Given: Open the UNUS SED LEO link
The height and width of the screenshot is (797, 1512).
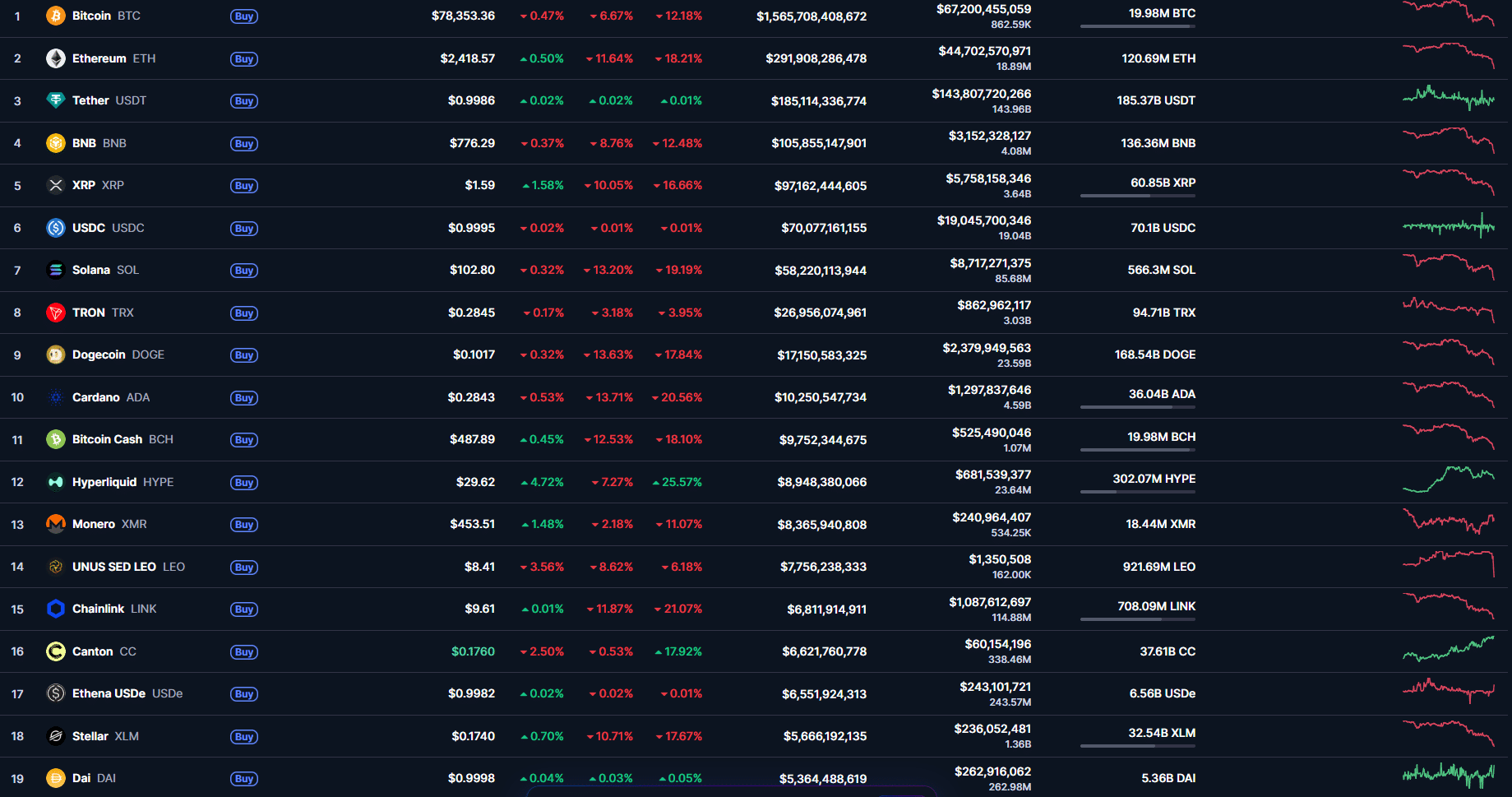Looking at the screenshot, I should 113,567.
